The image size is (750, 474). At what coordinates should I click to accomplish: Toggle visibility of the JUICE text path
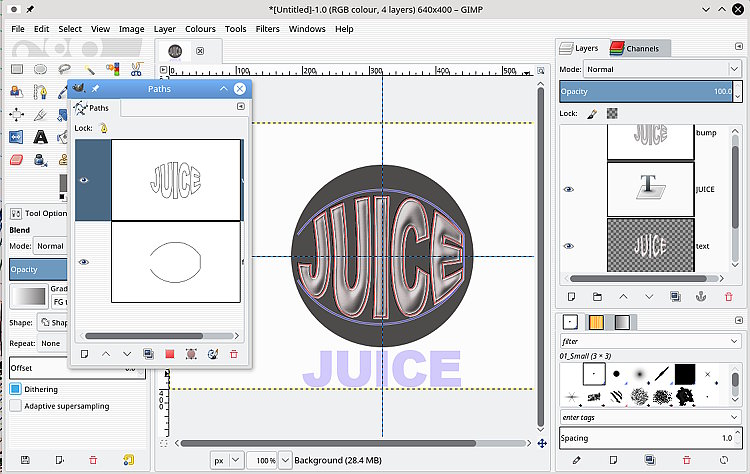click(x=85, y=180)
